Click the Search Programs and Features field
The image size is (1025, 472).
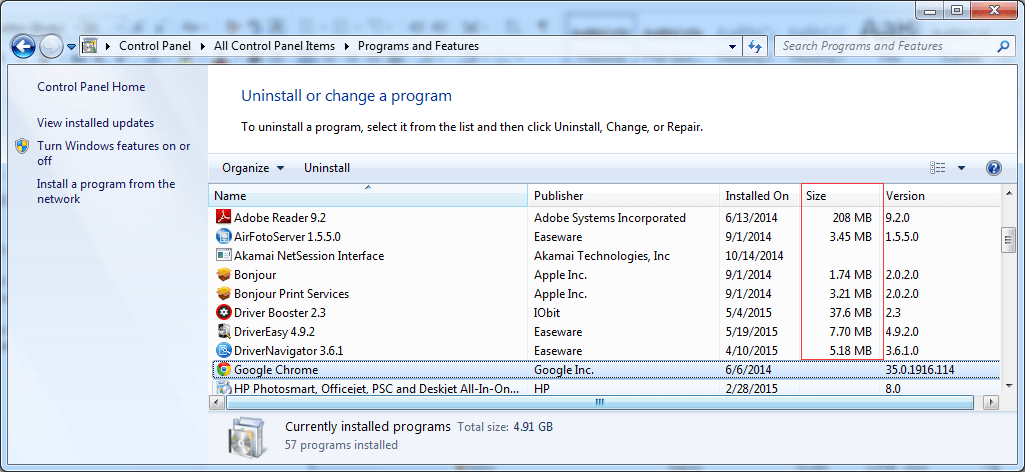(x=885, y=46)
